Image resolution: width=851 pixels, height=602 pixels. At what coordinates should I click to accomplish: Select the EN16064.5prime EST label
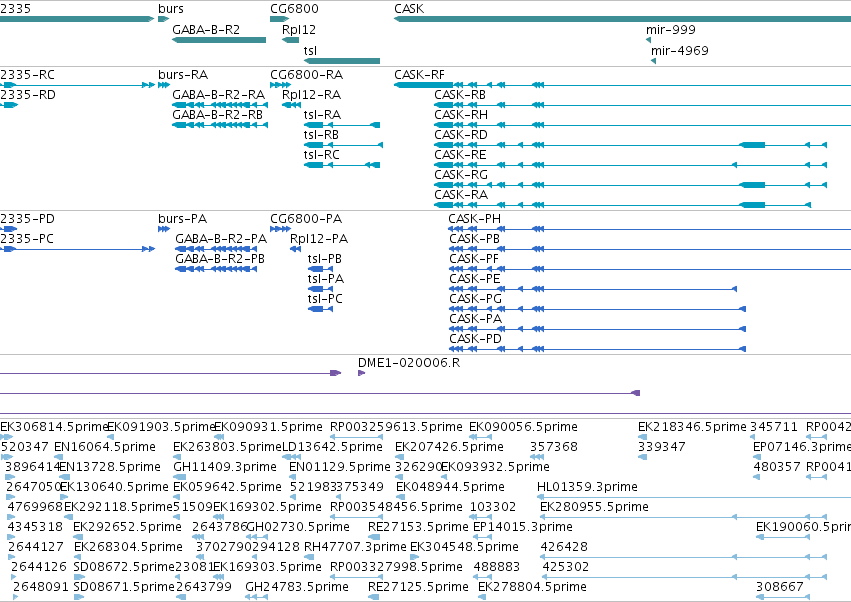pos(105,447)
